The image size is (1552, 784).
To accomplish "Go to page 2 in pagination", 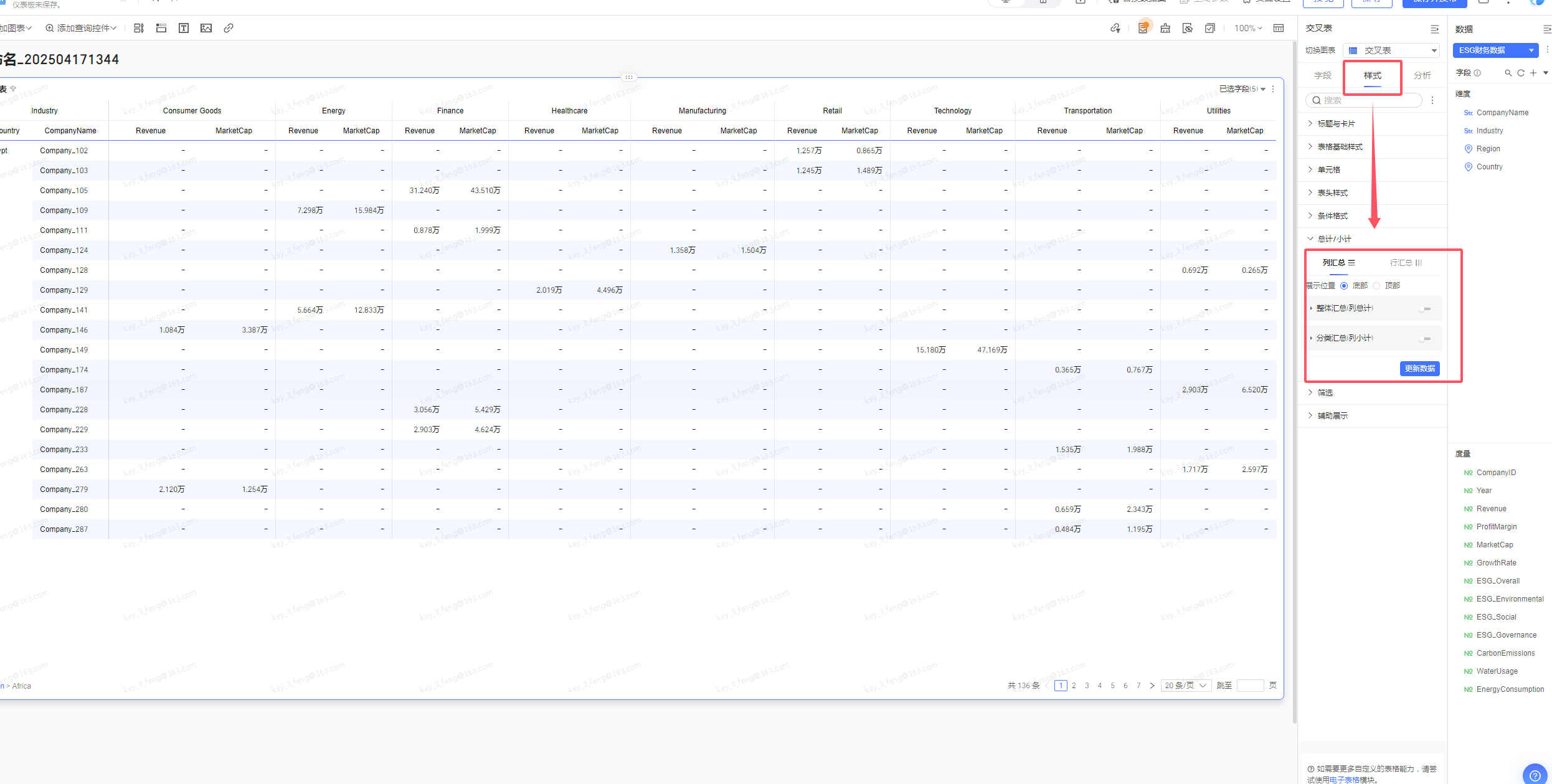I will click(x=1074, y=686).
